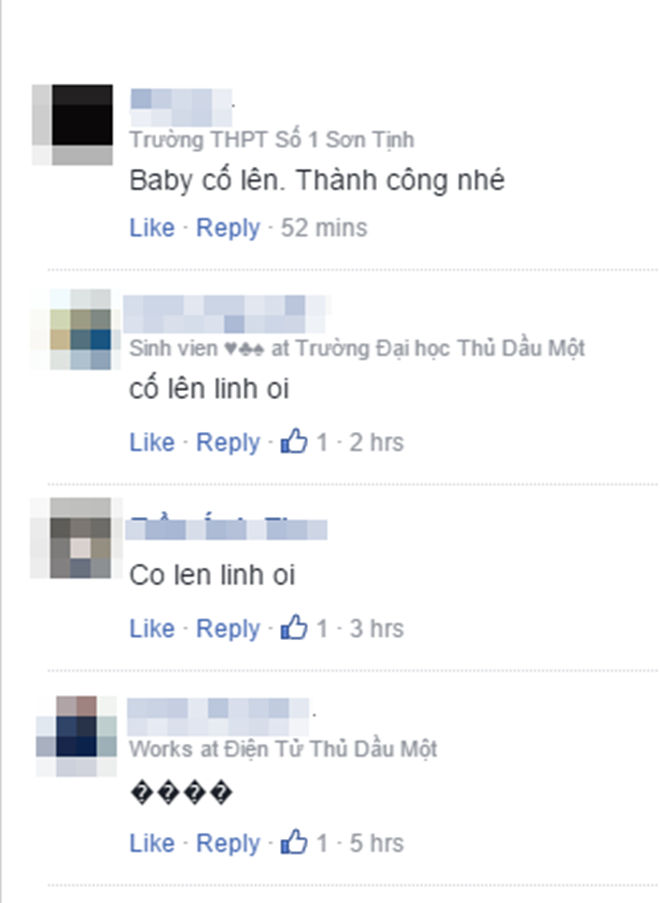This screenshot has width=660, height=903.
Task: Like the comment posted 5 hrs ago
Action: click(152, 843)
